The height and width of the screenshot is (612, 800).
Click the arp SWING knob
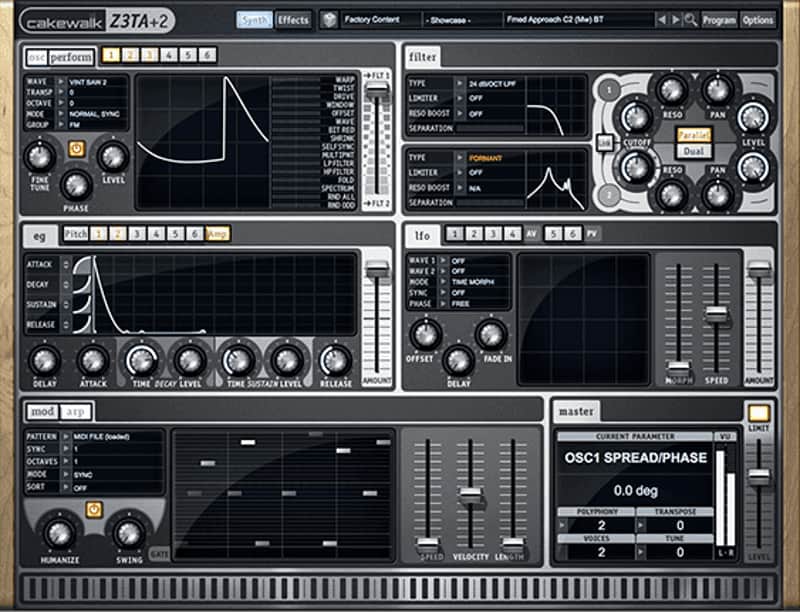point(129,533)
